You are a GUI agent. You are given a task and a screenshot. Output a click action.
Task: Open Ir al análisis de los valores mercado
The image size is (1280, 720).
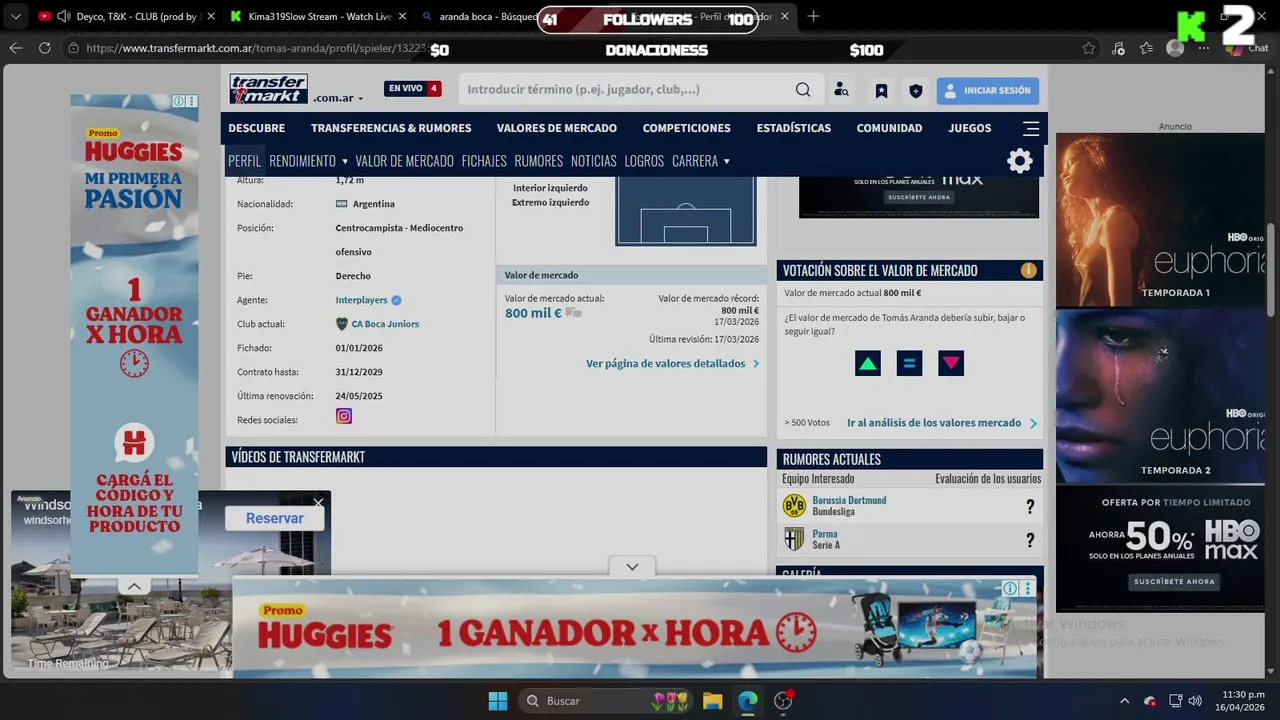point(942,423)
